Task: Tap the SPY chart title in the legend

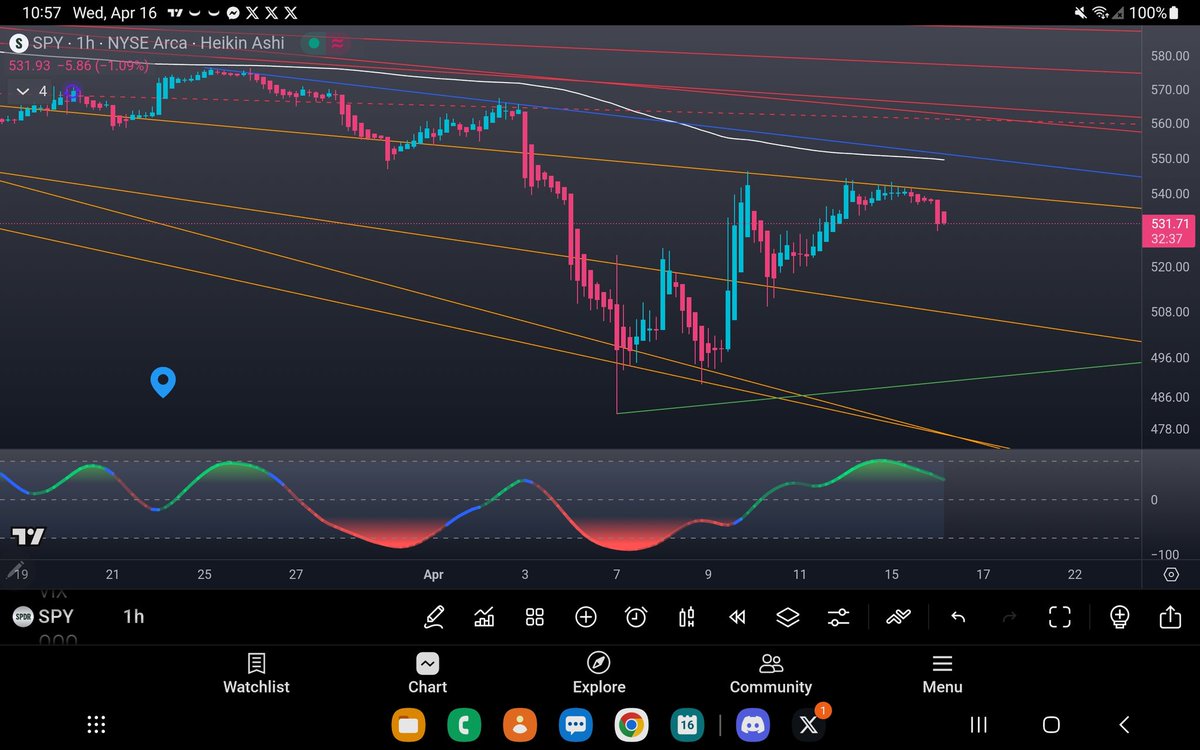Action: [160, 43]
